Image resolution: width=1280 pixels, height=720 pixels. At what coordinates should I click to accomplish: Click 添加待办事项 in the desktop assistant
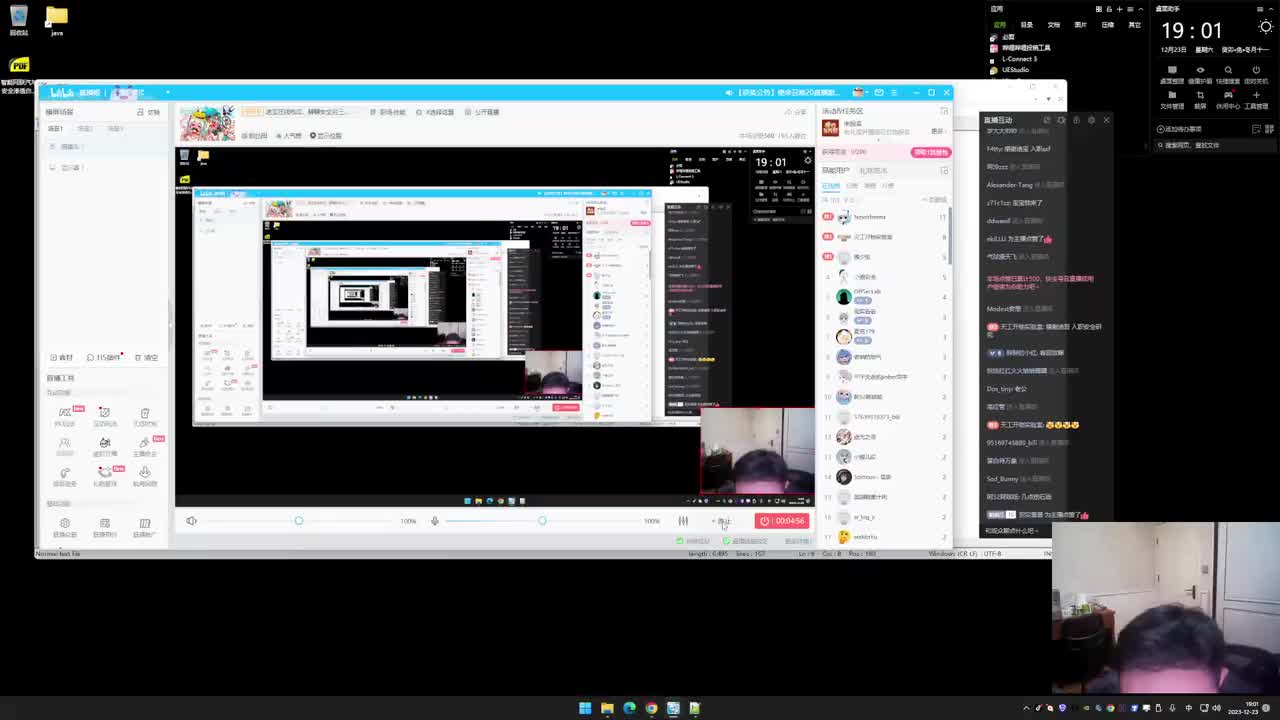coord(1180,129)
